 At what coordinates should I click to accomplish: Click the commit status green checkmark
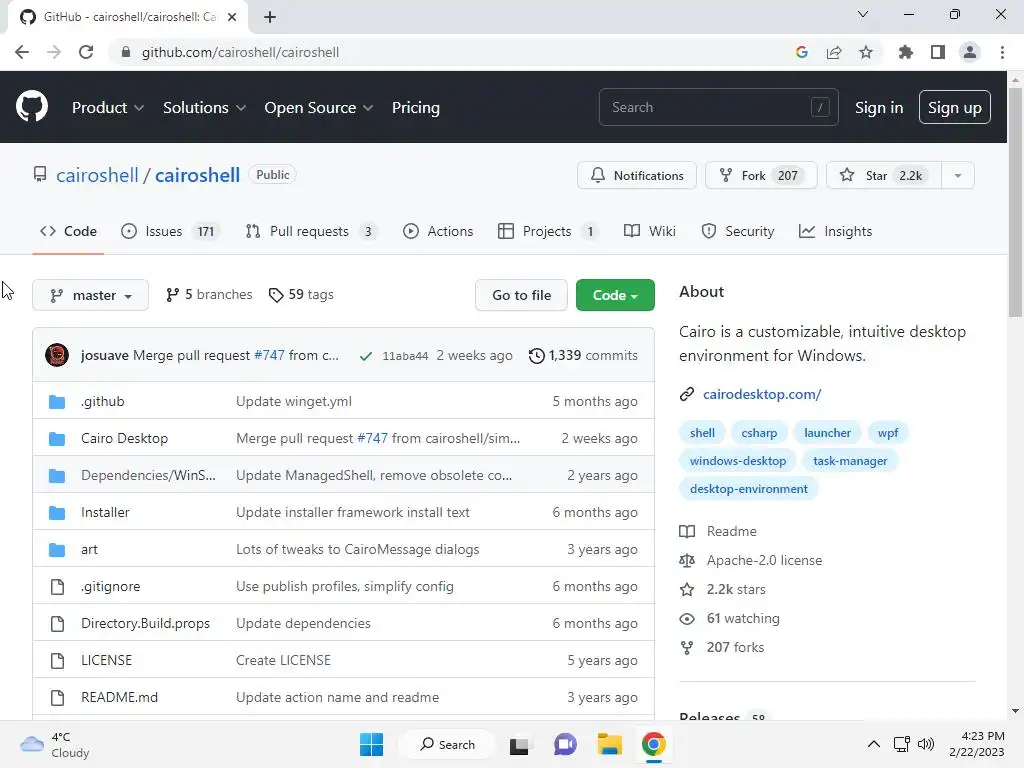point(366,356)
